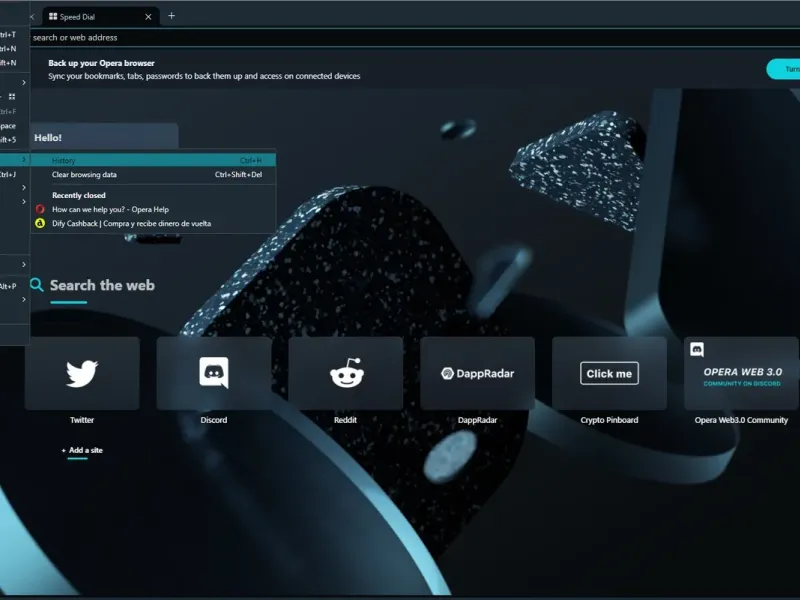Open the Crypto Pinboard tile
Viewport: 800px width, 600px height.
coord(609,373)
